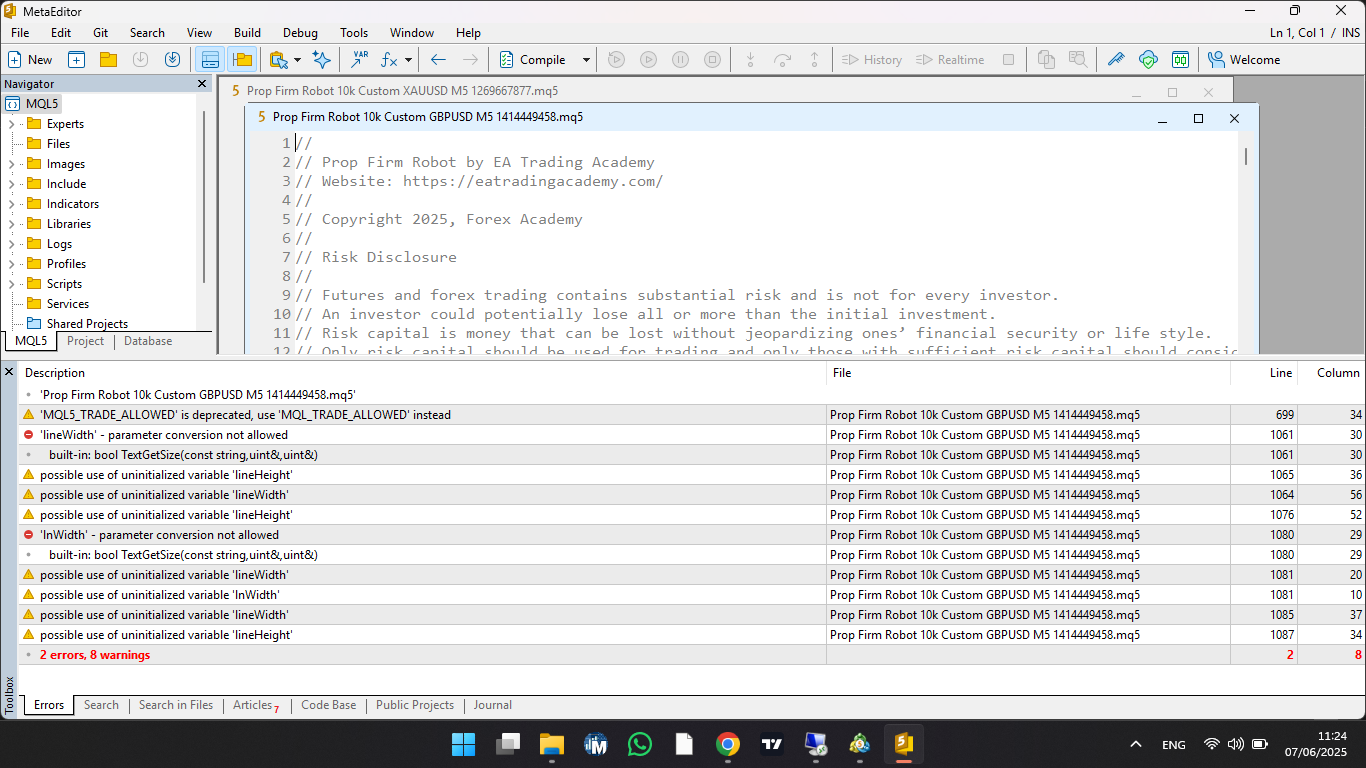Click the Description column header
This screenshot has width=1366, height=768.
422,373
